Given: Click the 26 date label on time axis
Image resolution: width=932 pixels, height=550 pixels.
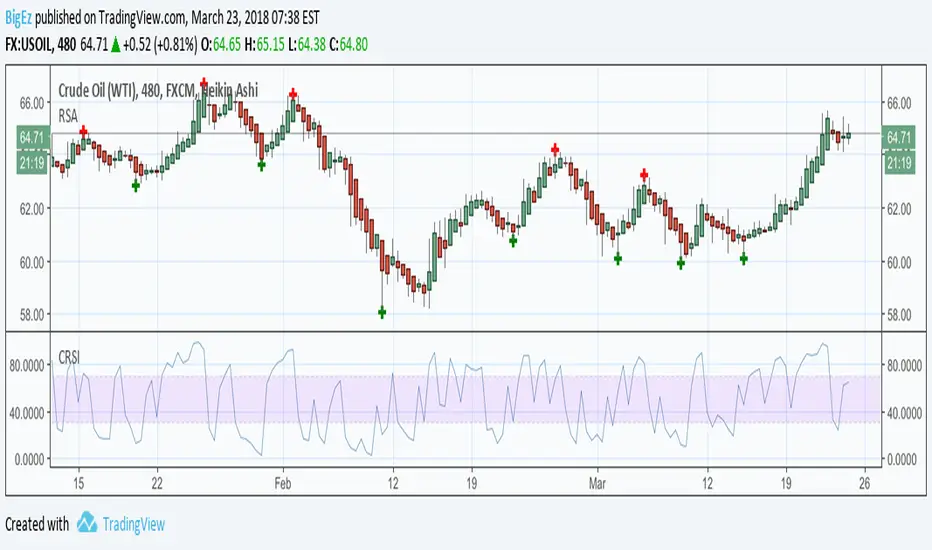Looking at the screenshot, I should (x=864, y=483).
